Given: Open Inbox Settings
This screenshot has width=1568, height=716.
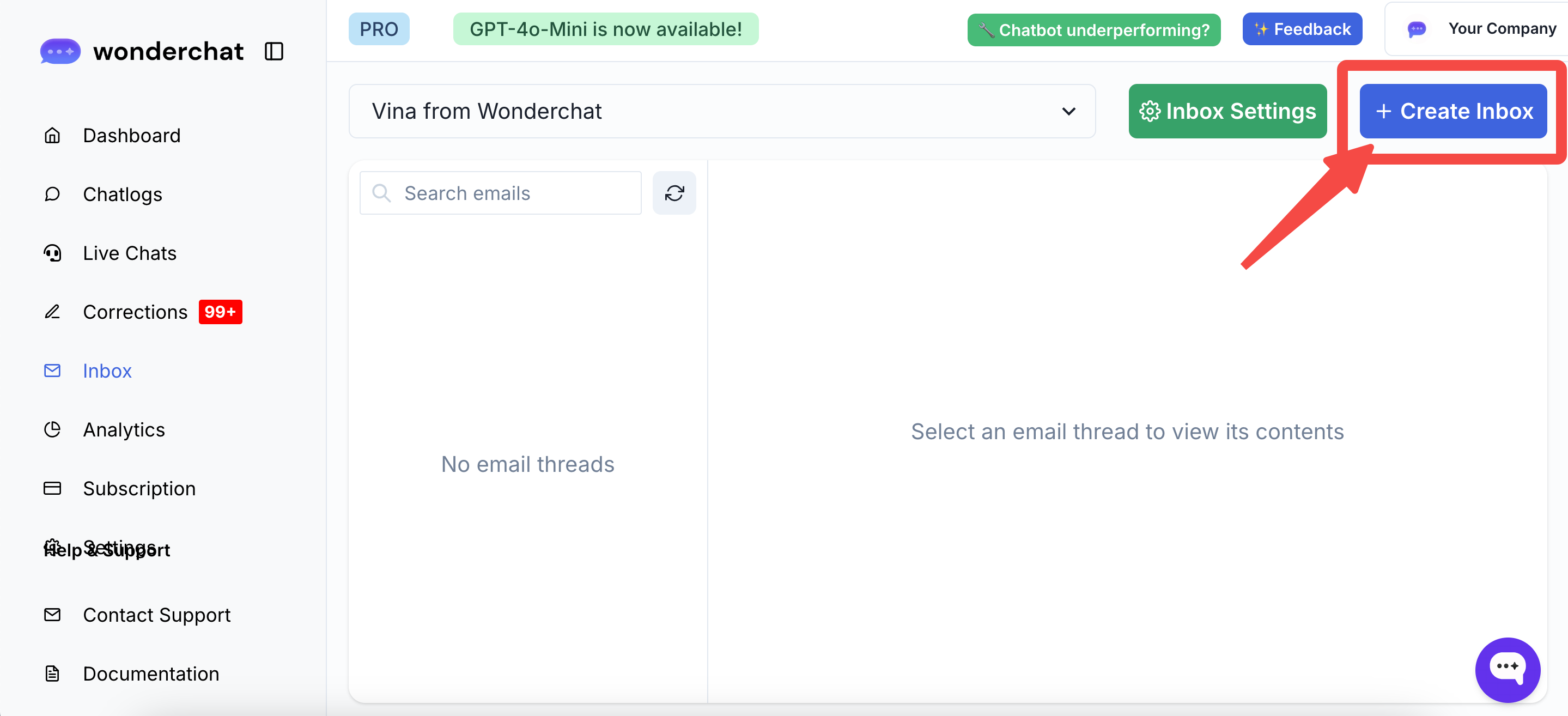Looking at the screenshot, I should [x=1227, y=111].
